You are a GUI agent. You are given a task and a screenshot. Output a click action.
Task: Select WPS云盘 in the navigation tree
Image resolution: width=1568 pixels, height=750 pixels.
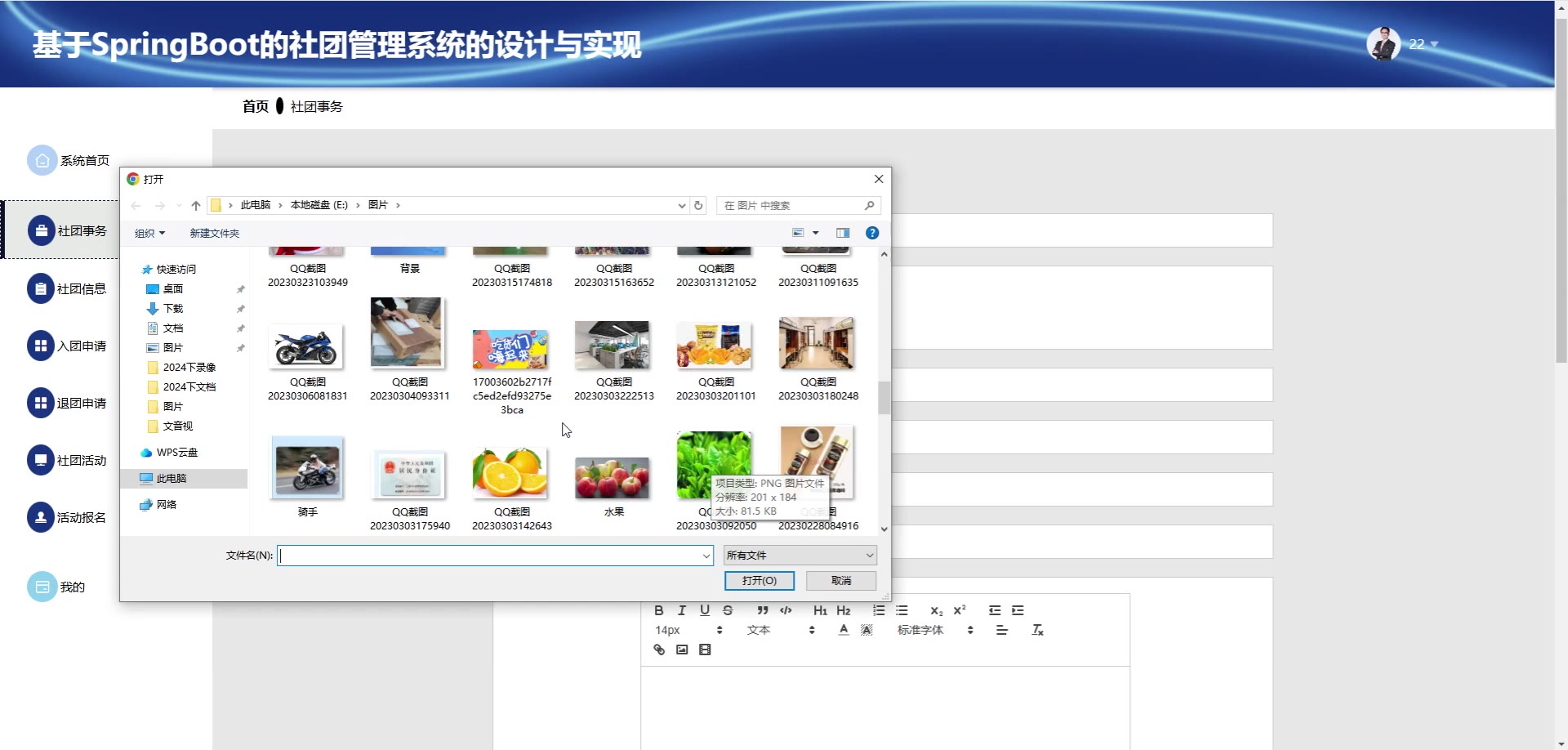169,453
